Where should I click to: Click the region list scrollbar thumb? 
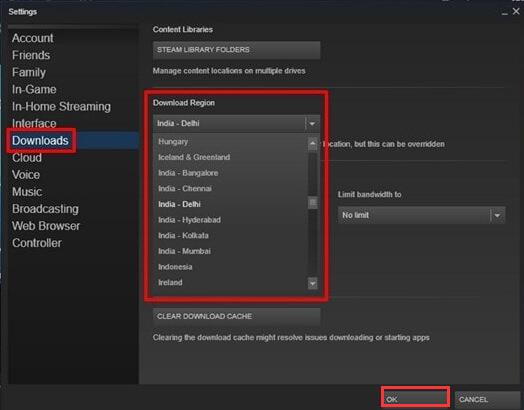[x=312, y=202]
